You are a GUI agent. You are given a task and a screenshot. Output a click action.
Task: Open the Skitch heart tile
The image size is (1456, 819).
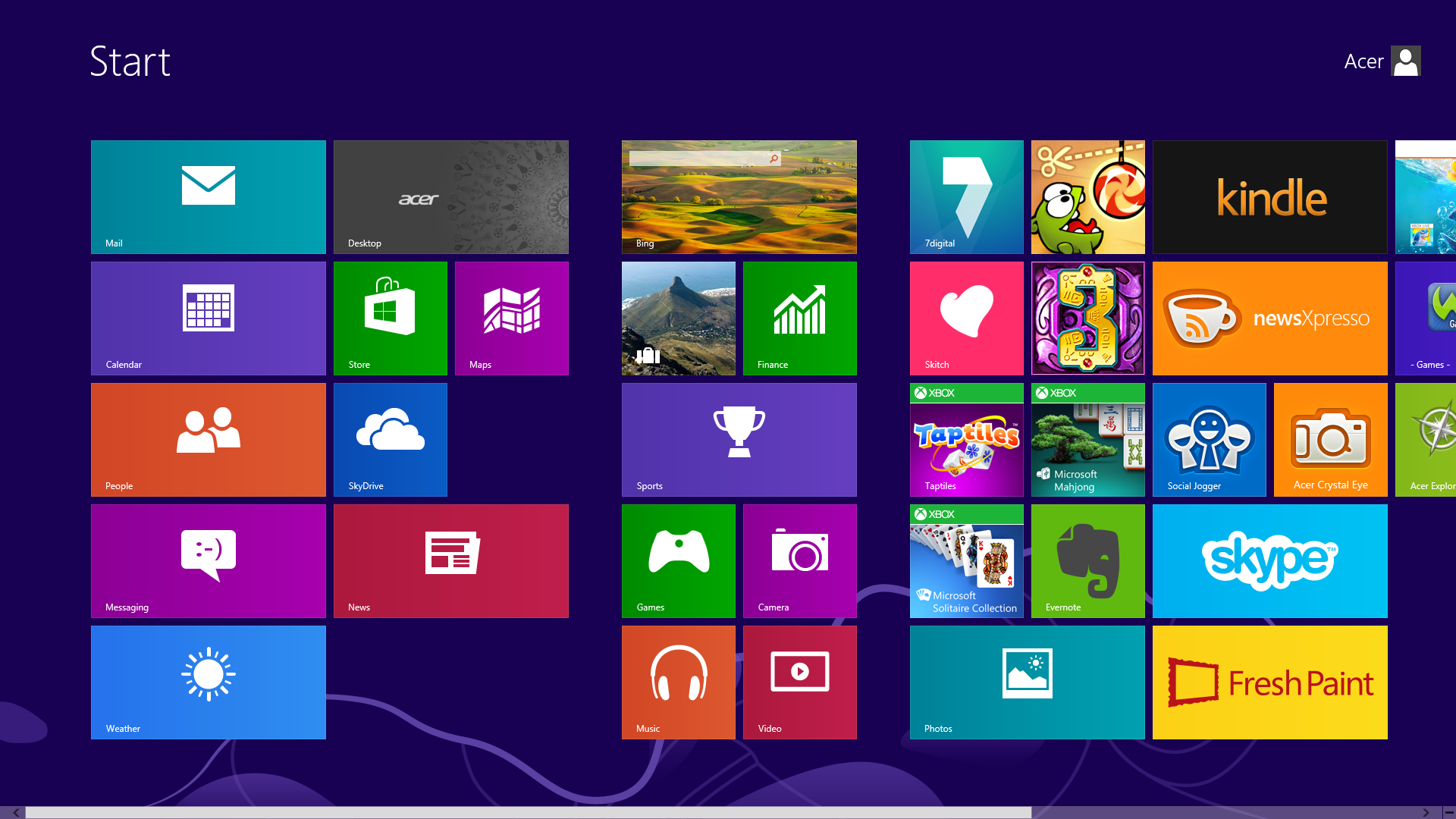967,318
